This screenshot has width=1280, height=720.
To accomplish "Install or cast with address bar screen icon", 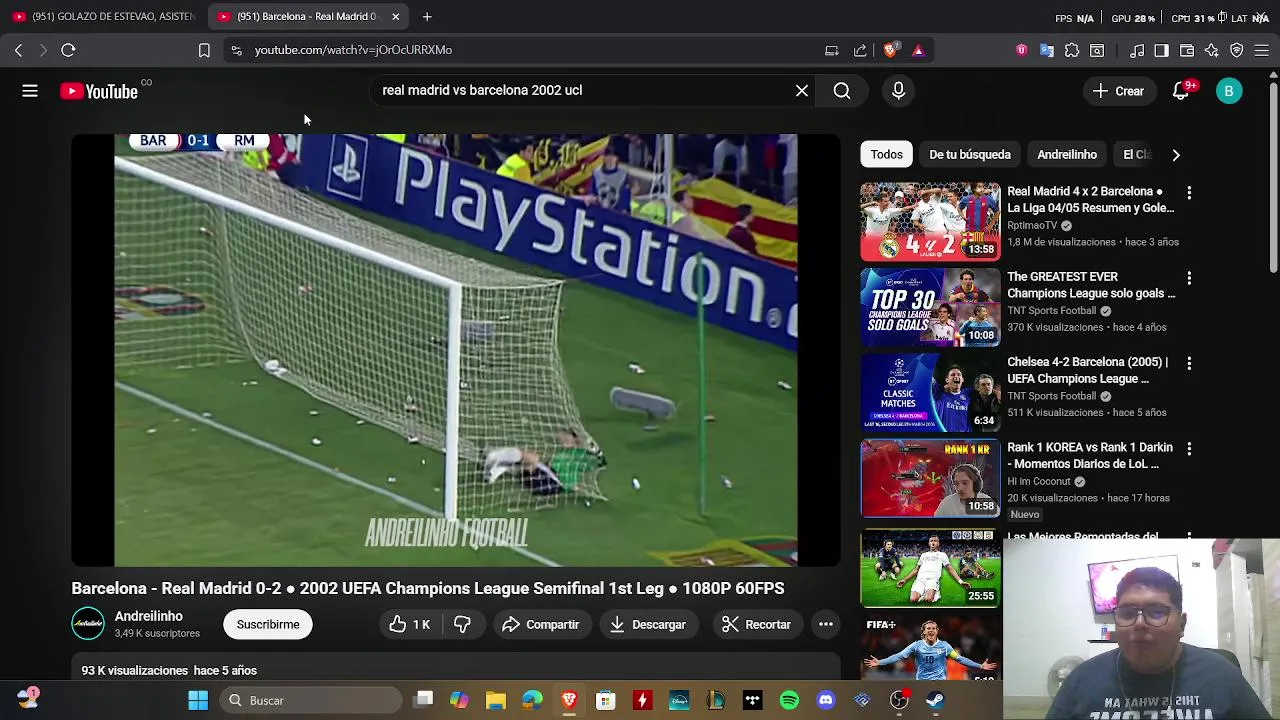I will click(831, 50).
